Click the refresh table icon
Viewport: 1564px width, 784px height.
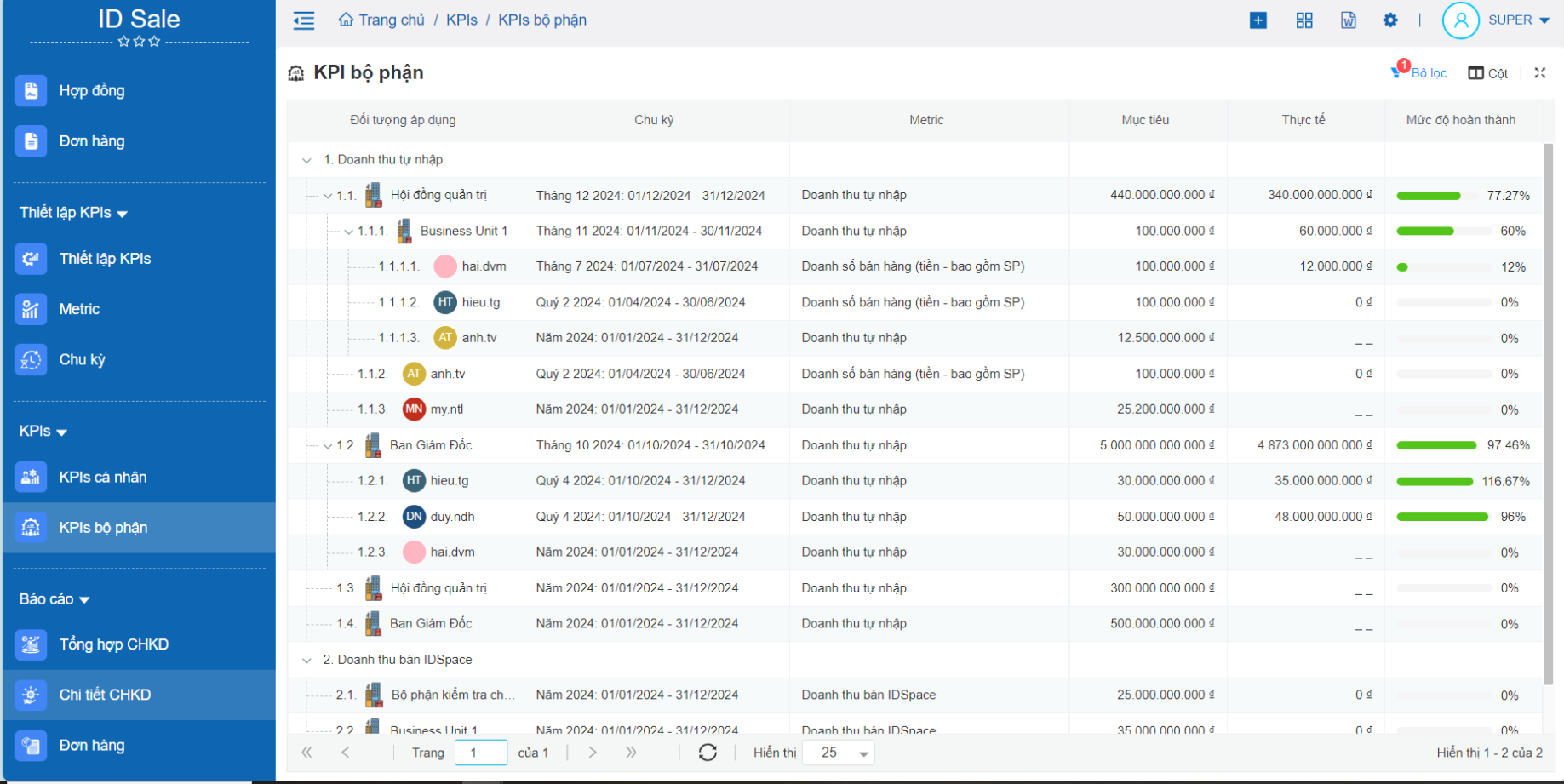tap(708, 753)
